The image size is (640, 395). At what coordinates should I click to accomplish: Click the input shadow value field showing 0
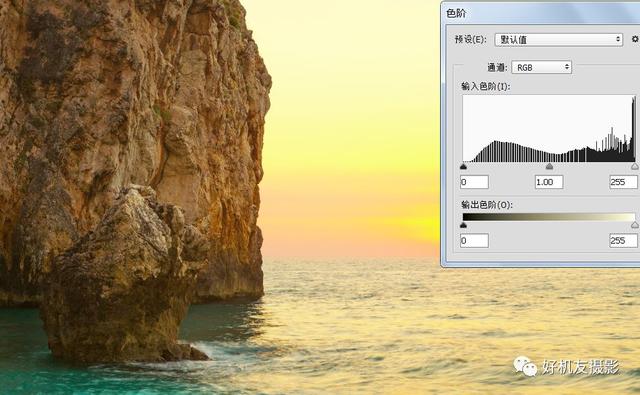[x=474, y=182]
